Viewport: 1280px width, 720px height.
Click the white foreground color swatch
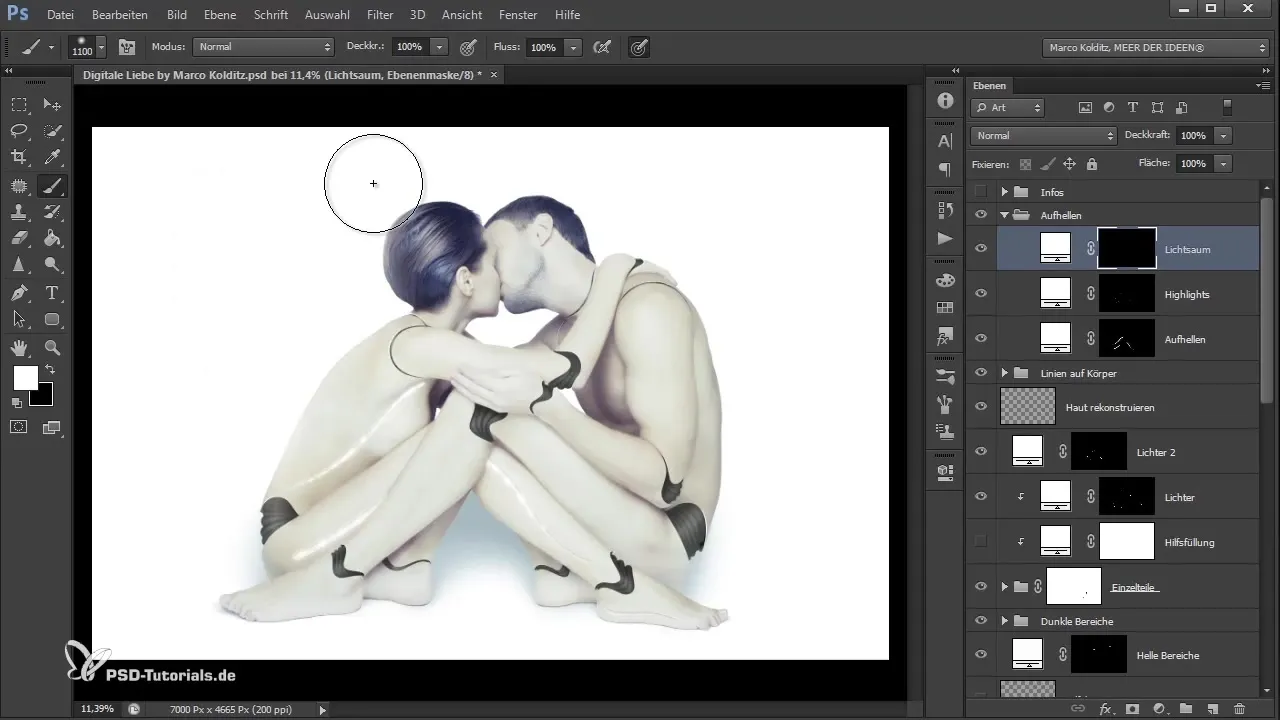[25, 377]
